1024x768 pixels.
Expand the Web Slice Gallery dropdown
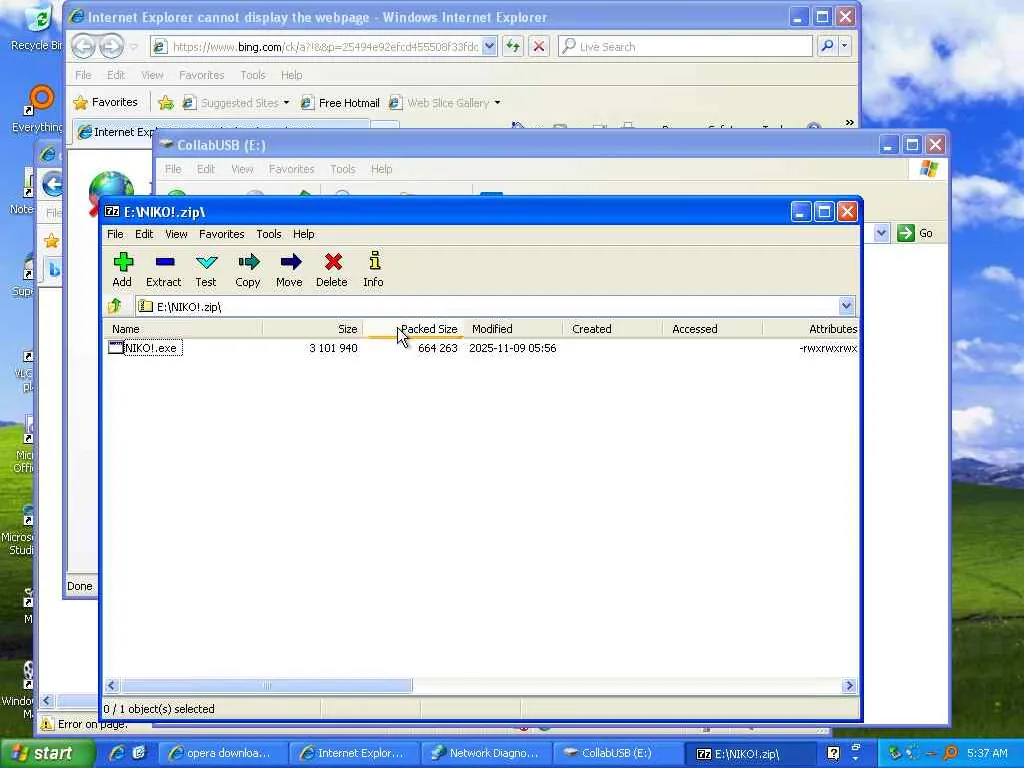coord(497,103)
